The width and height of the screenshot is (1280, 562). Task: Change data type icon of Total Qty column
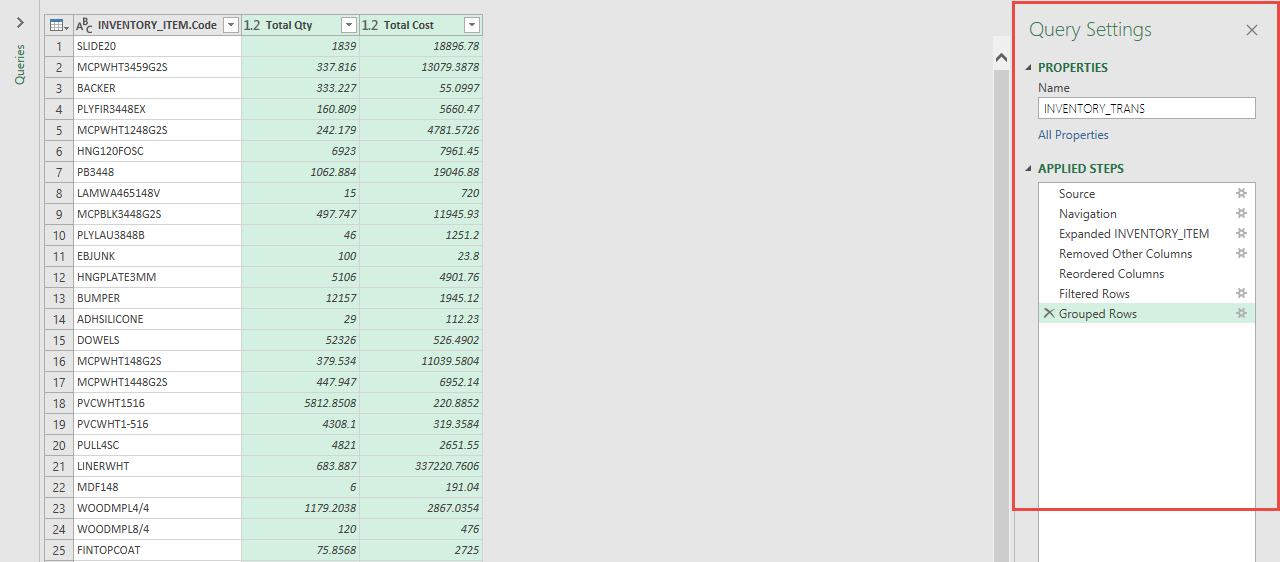[252, 25]
